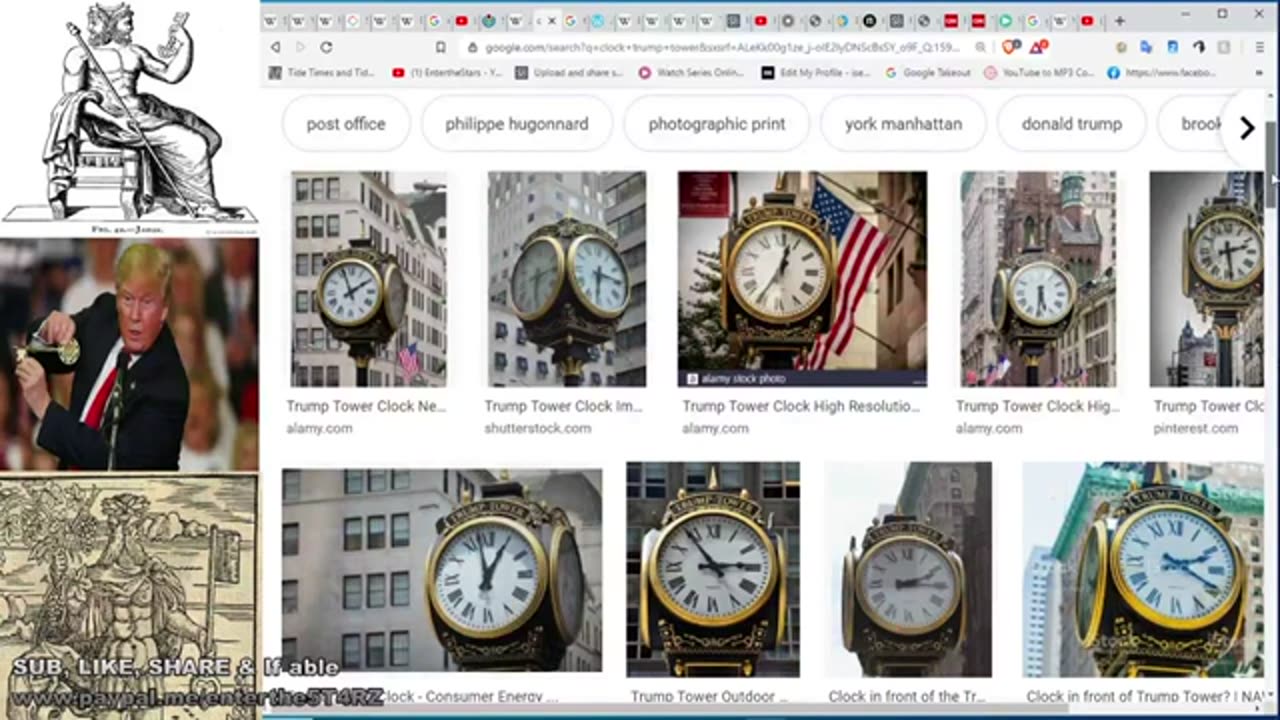
Task: Open the clock image with church spire behind
Action: (x=1038, y=279)
